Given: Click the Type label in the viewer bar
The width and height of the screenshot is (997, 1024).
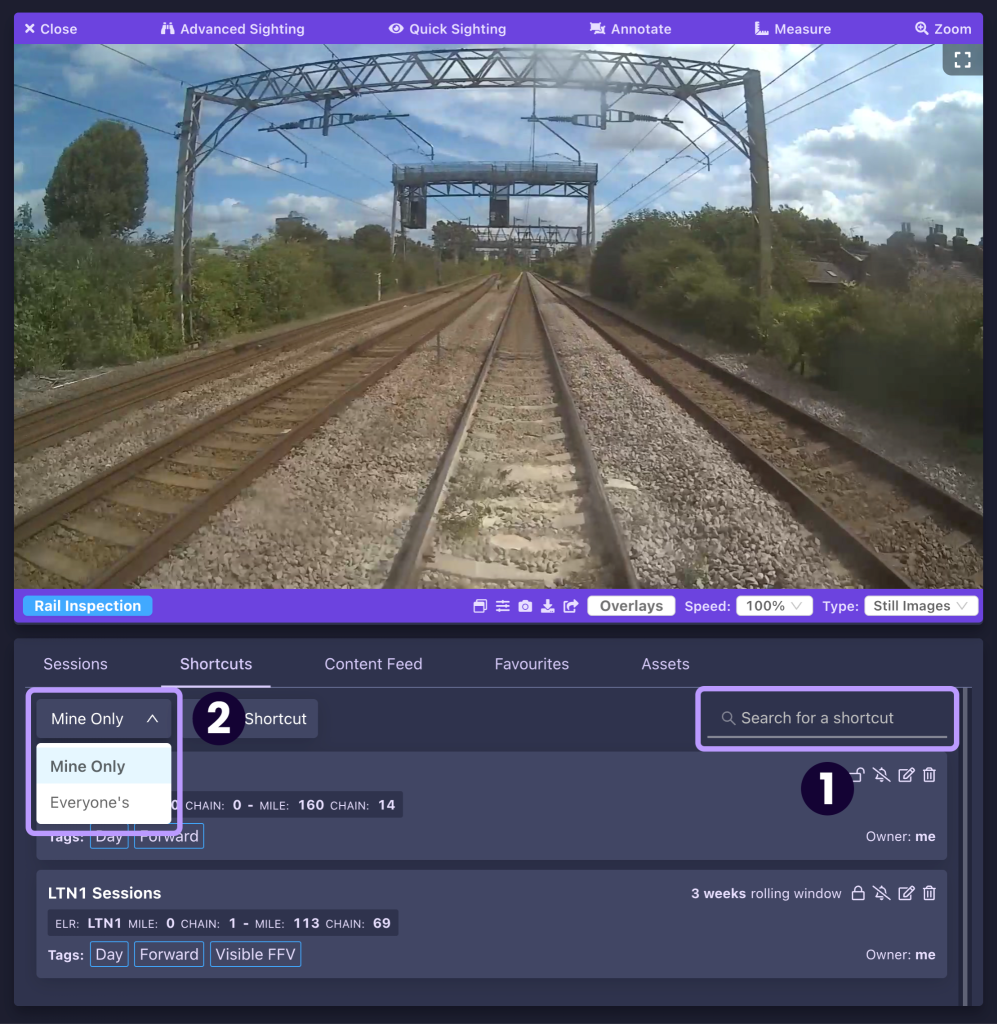Looking at the screenshot, I should point(840,606).
